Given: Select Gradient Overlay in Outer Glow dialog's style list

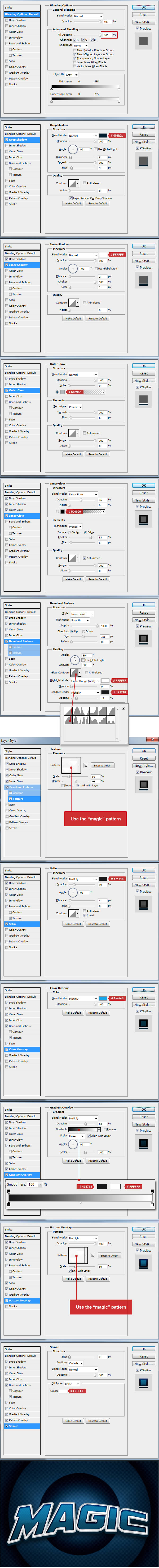Looking at the screenshot, I should tap(18, 431).
